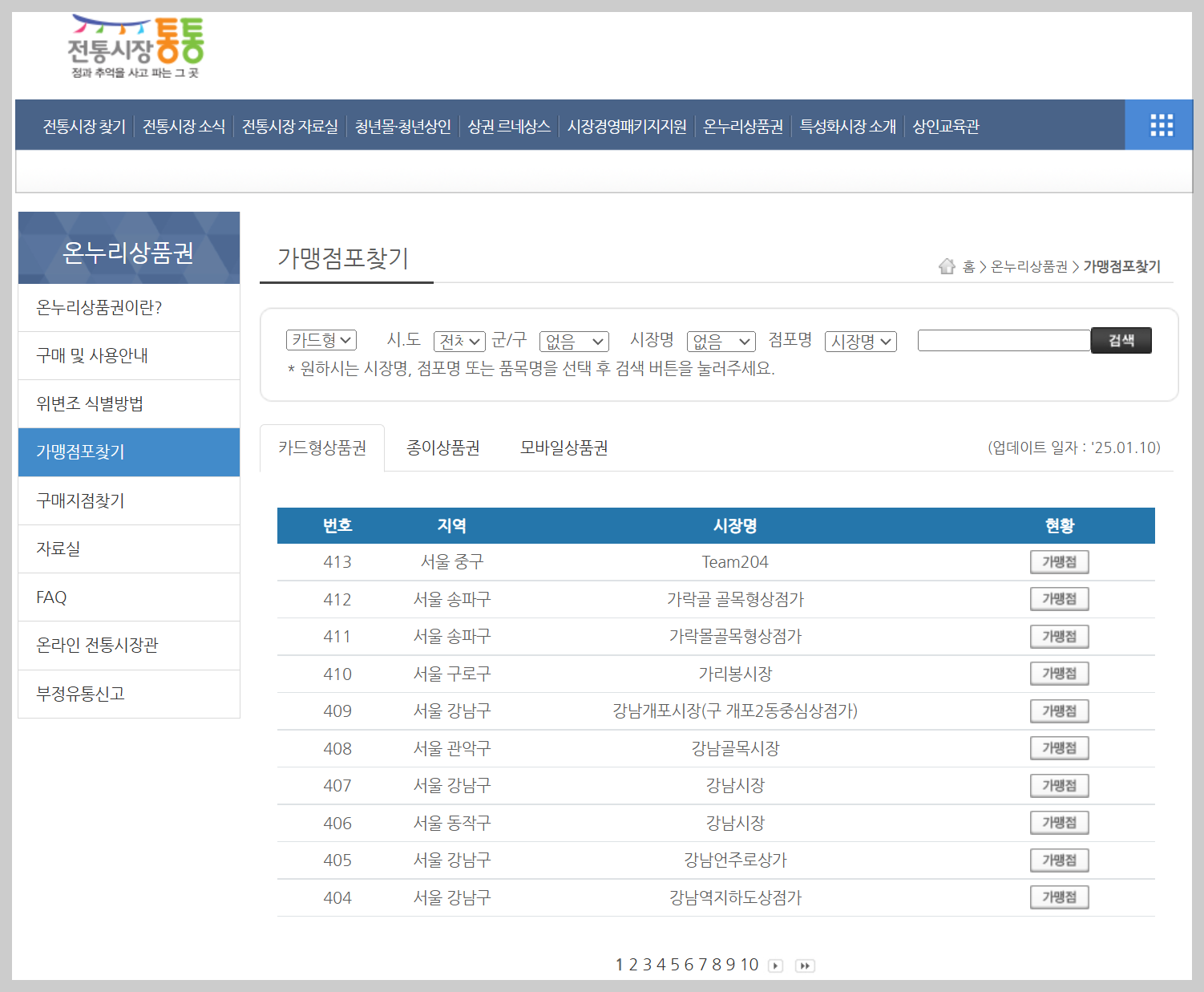Click the 지역 column header

(452, 526)
